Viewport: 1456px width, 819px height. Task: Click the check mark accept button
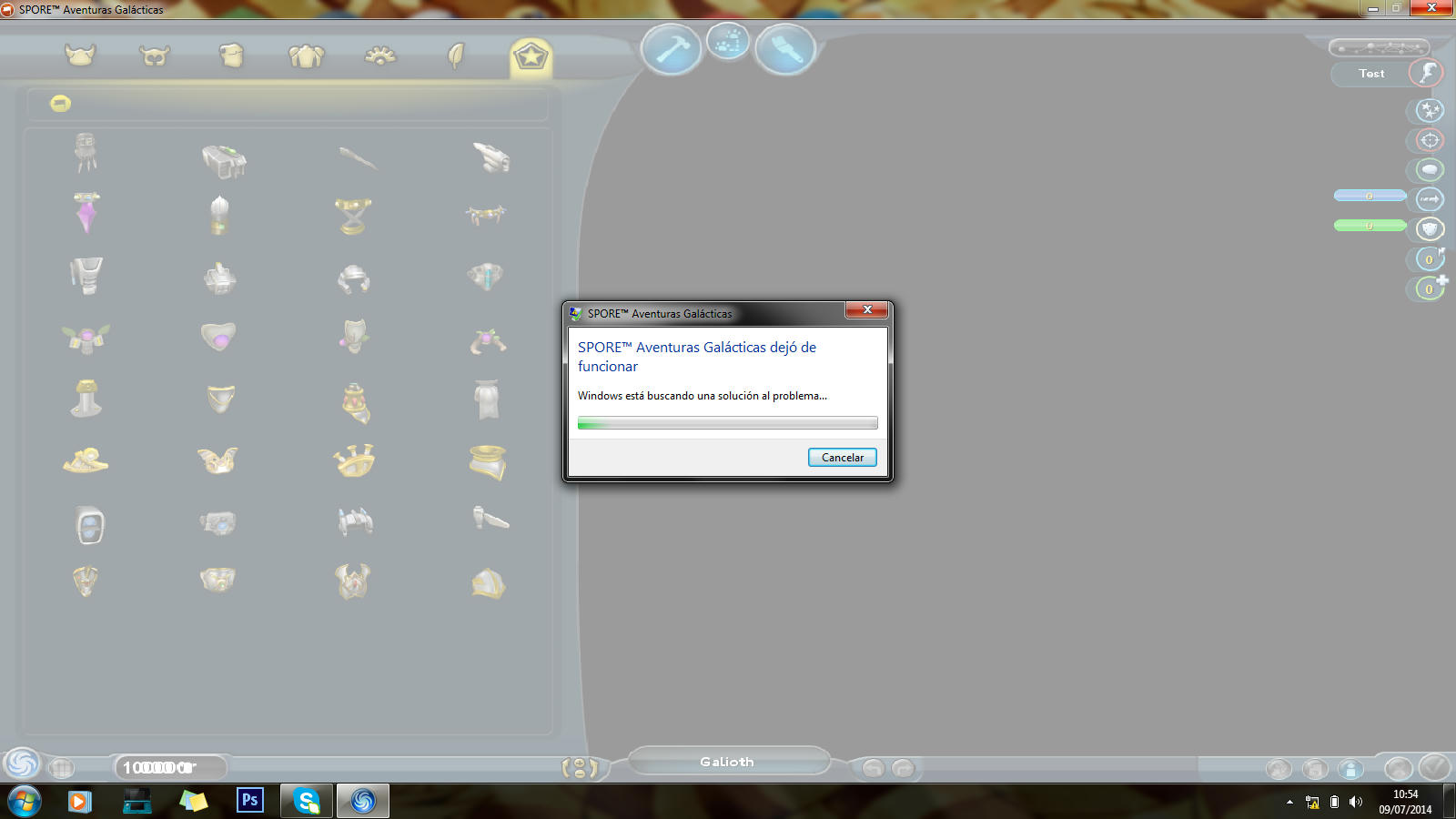pyautogui.click(x=1434, y=767)
